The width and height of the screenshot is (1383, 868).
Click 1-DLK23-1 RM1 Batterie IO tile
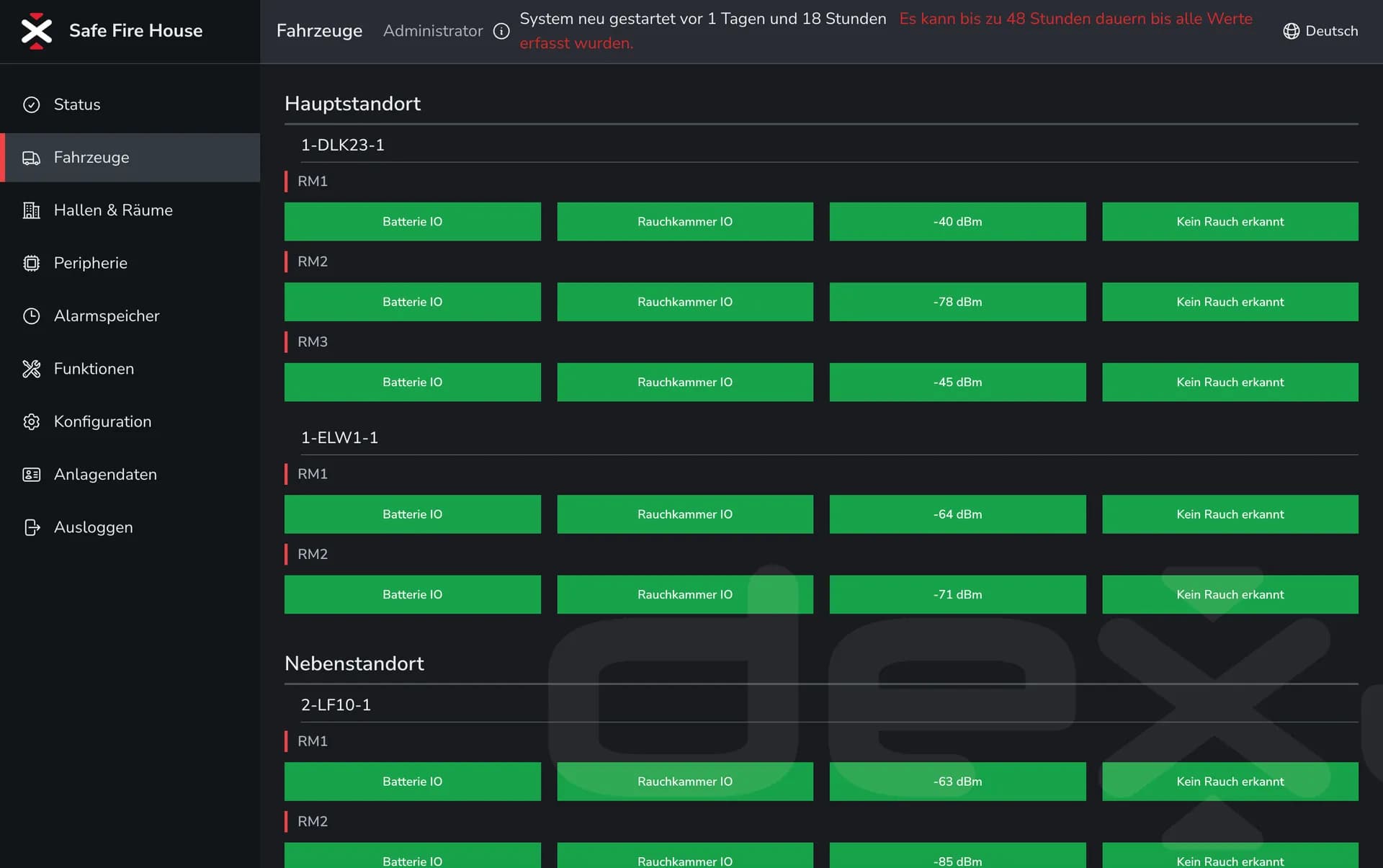tap(412, 221)
